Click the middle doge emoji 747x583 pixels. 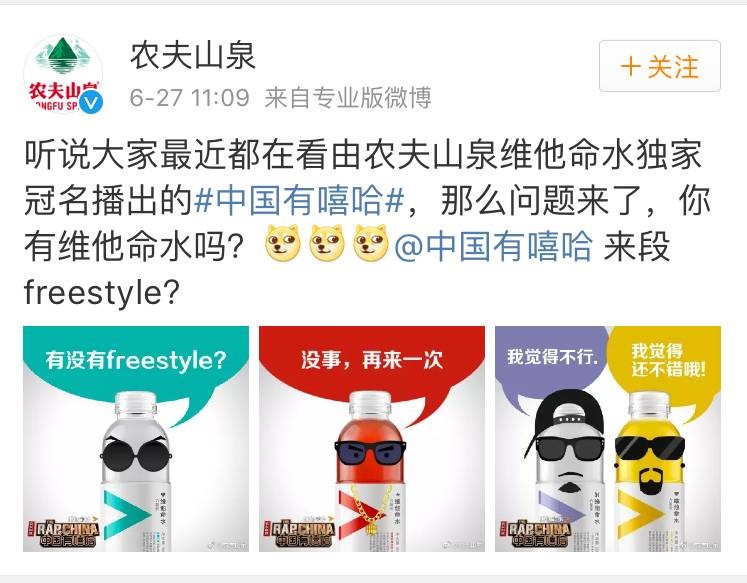(327, 243)
